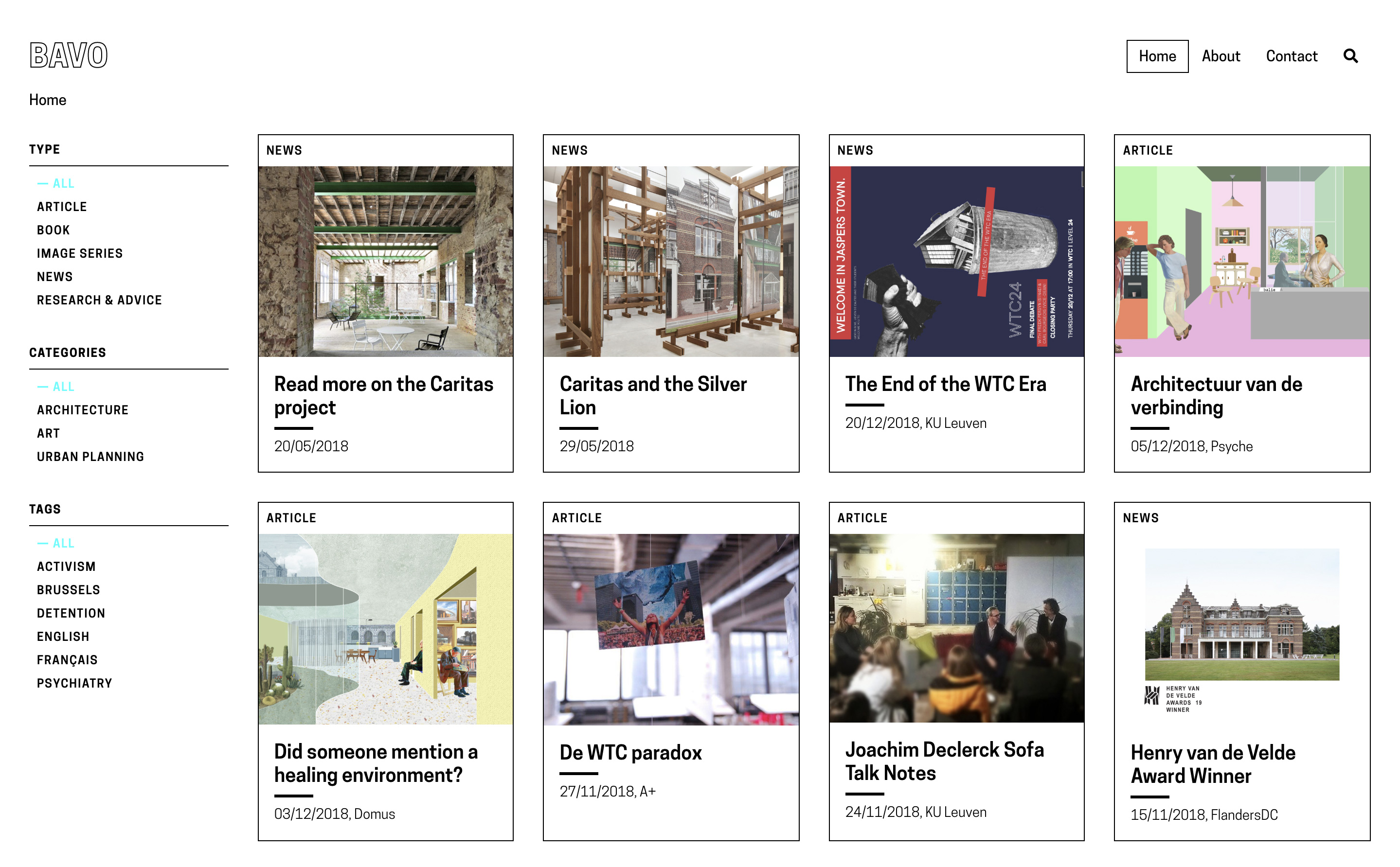Screen dimensions: 1400x867
Task: Open the De WTC paradox photo
Action: click(670, 629)
